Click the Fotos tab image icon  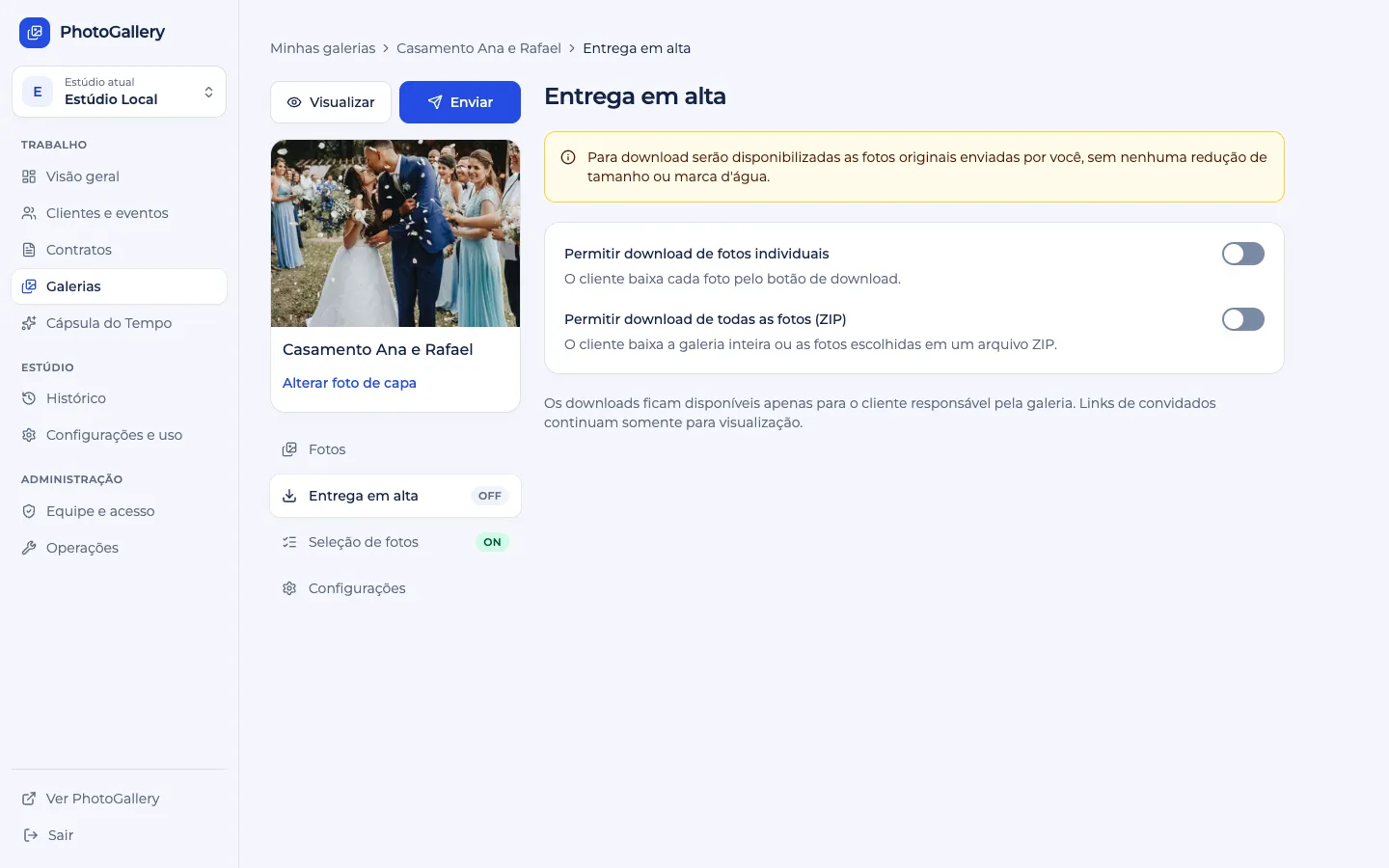(289, 449)
